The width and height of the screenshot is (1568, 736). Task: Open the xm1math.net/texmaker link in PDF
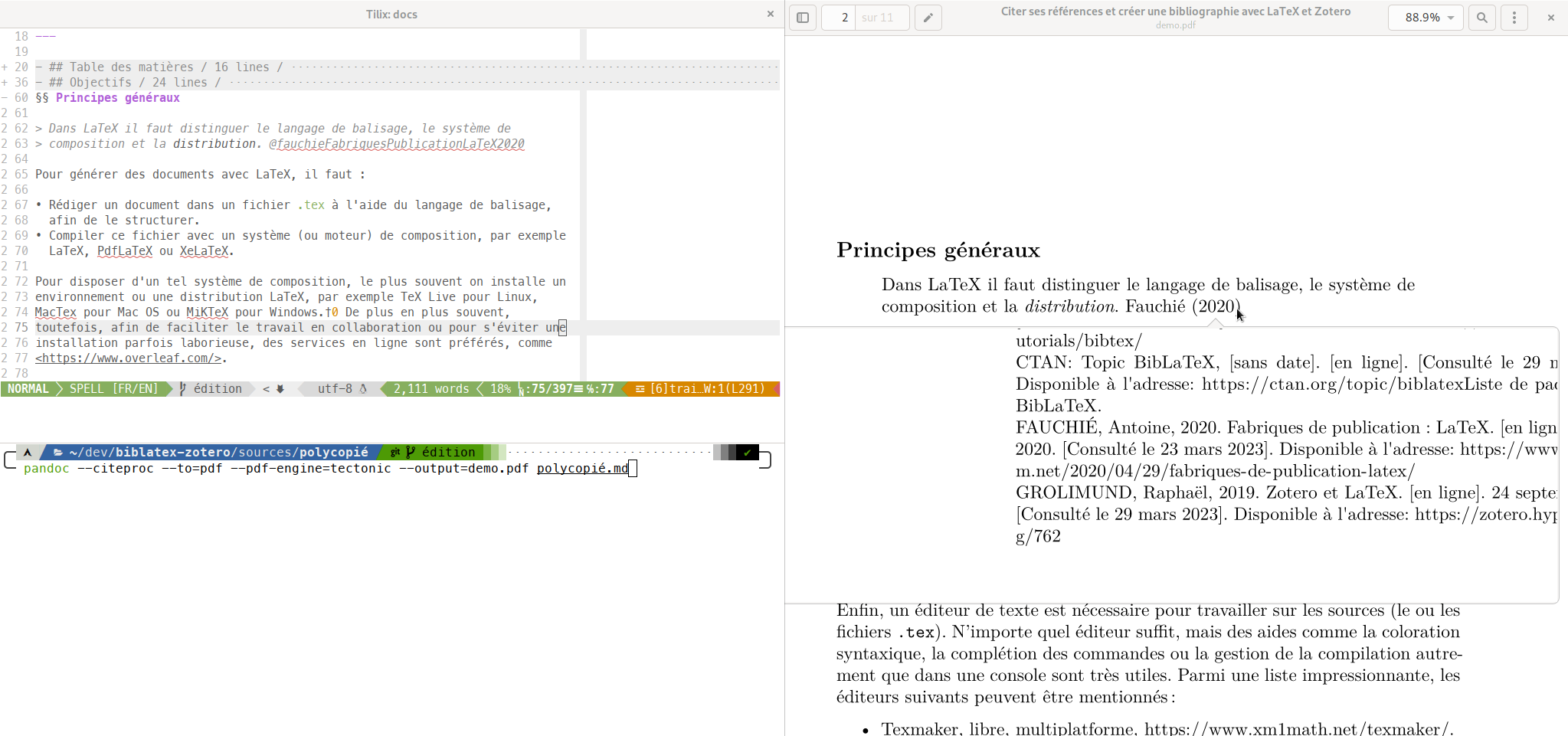[1298, 729]
